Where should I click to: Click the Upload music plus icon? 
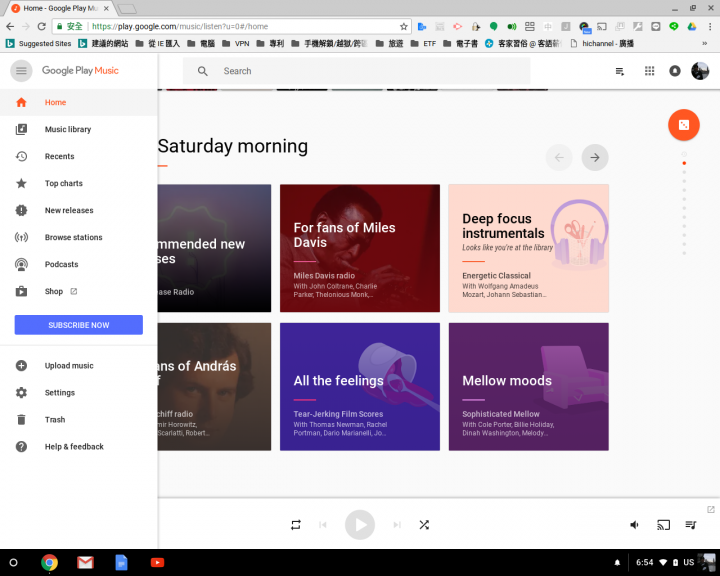(x=21, y=366)
